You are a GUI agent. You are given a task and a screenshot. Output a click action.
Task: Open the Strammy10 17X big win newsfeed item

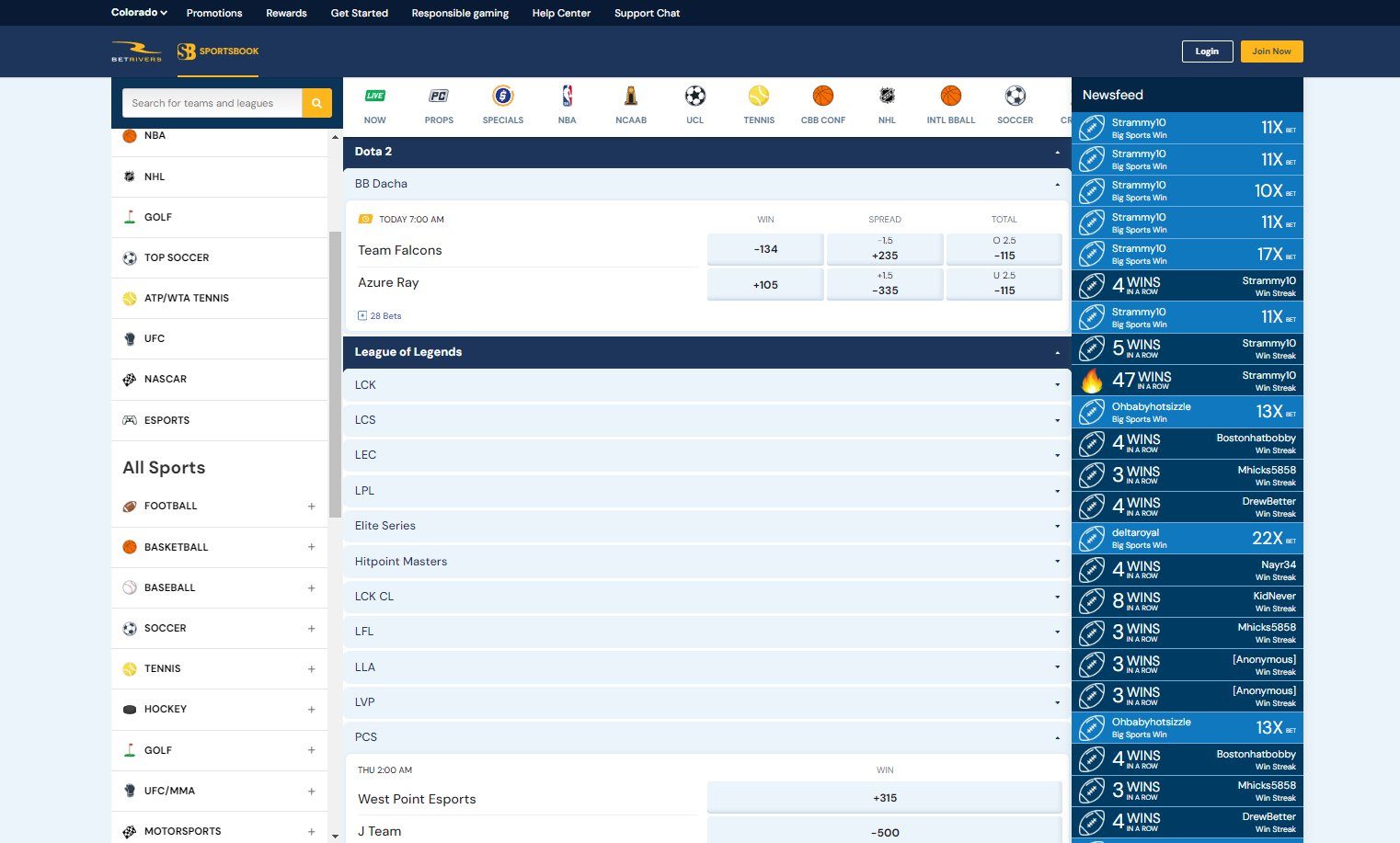(x=1188, y=254)
